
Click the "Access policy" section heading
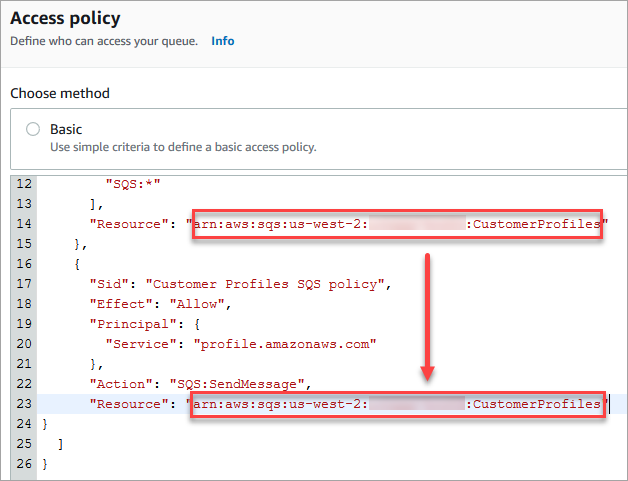pos(65,18)
